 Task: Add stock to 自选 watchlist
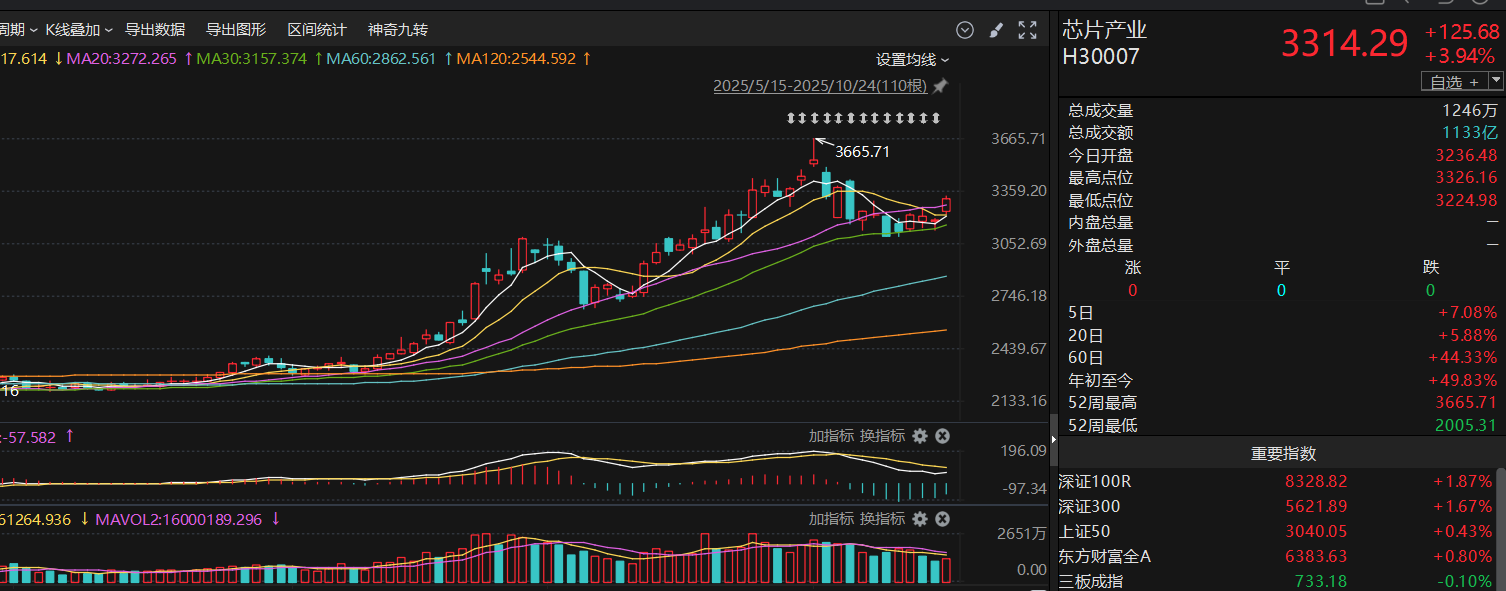[x=1452, y=82]
